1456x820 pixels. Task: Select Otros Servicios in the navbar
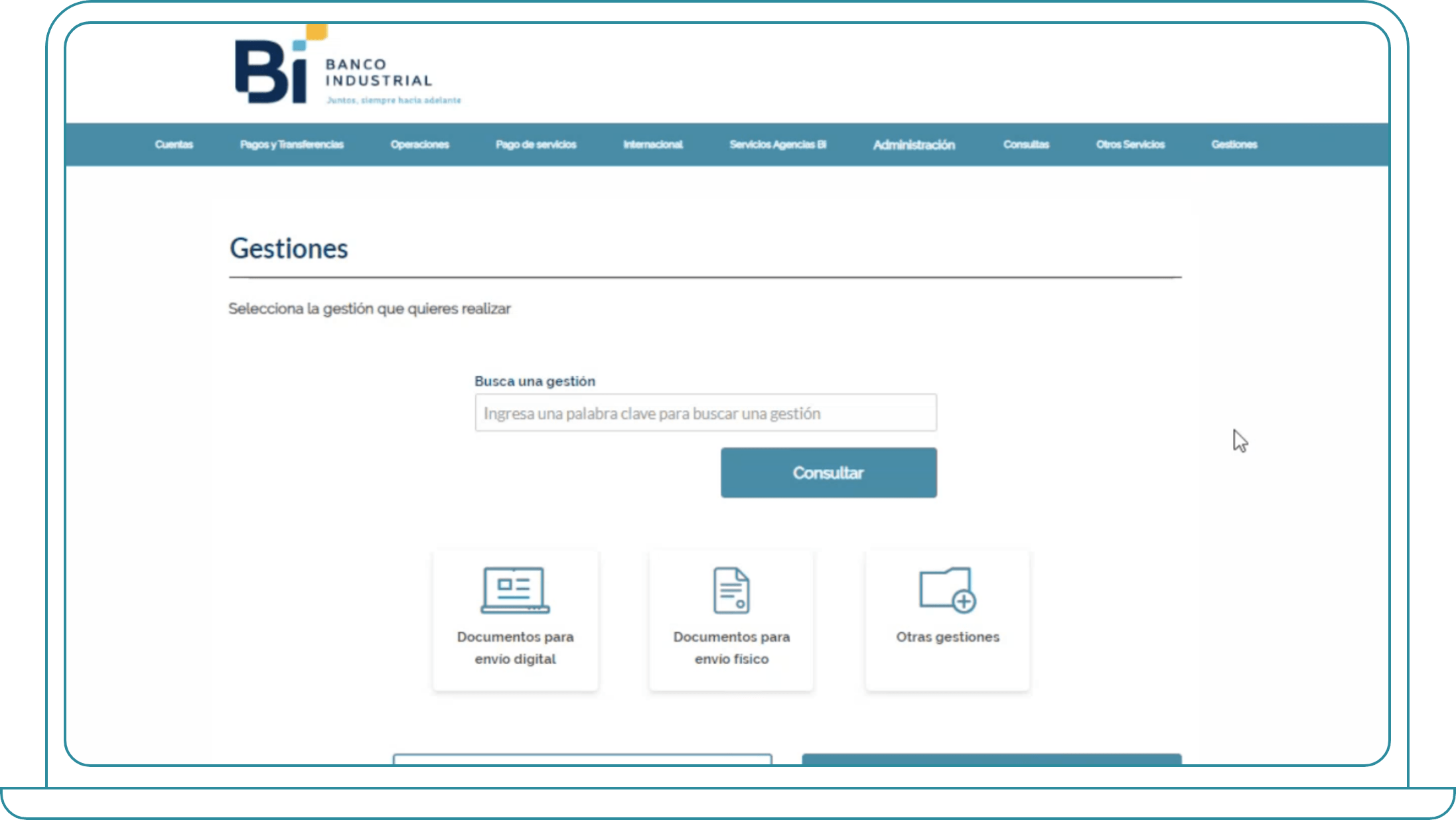coord(1130,145)
